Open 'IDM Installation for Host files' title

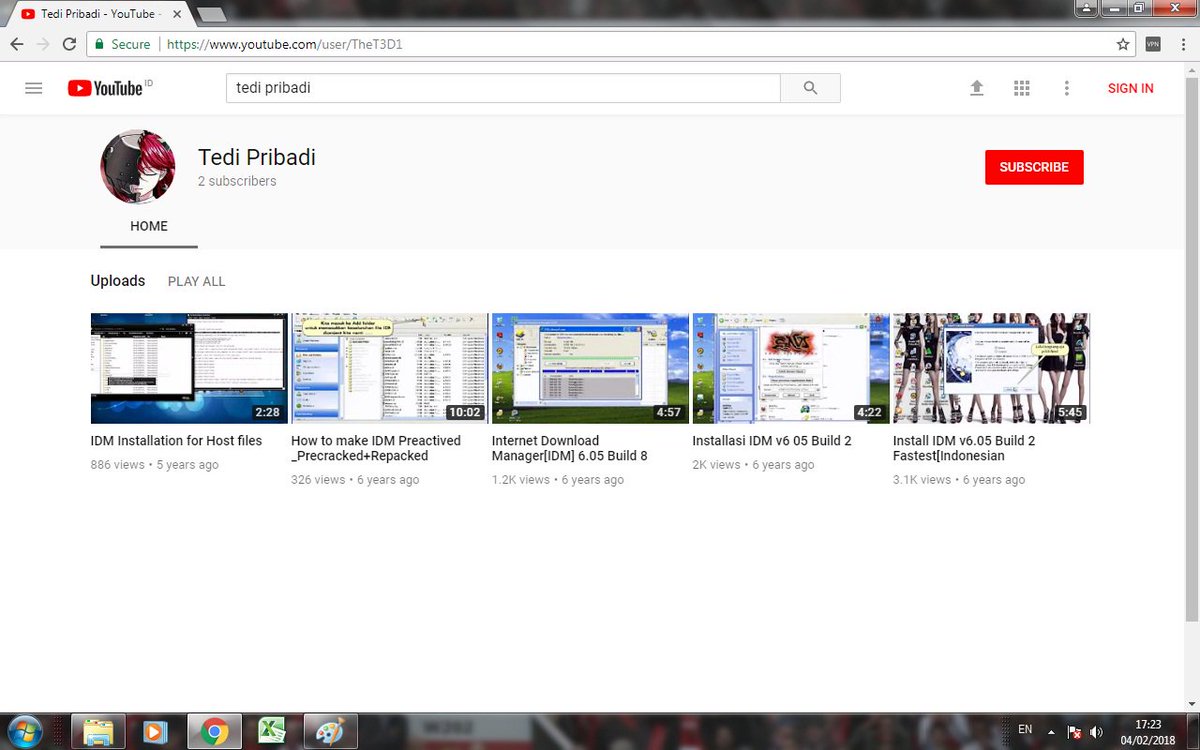(176, 441)
